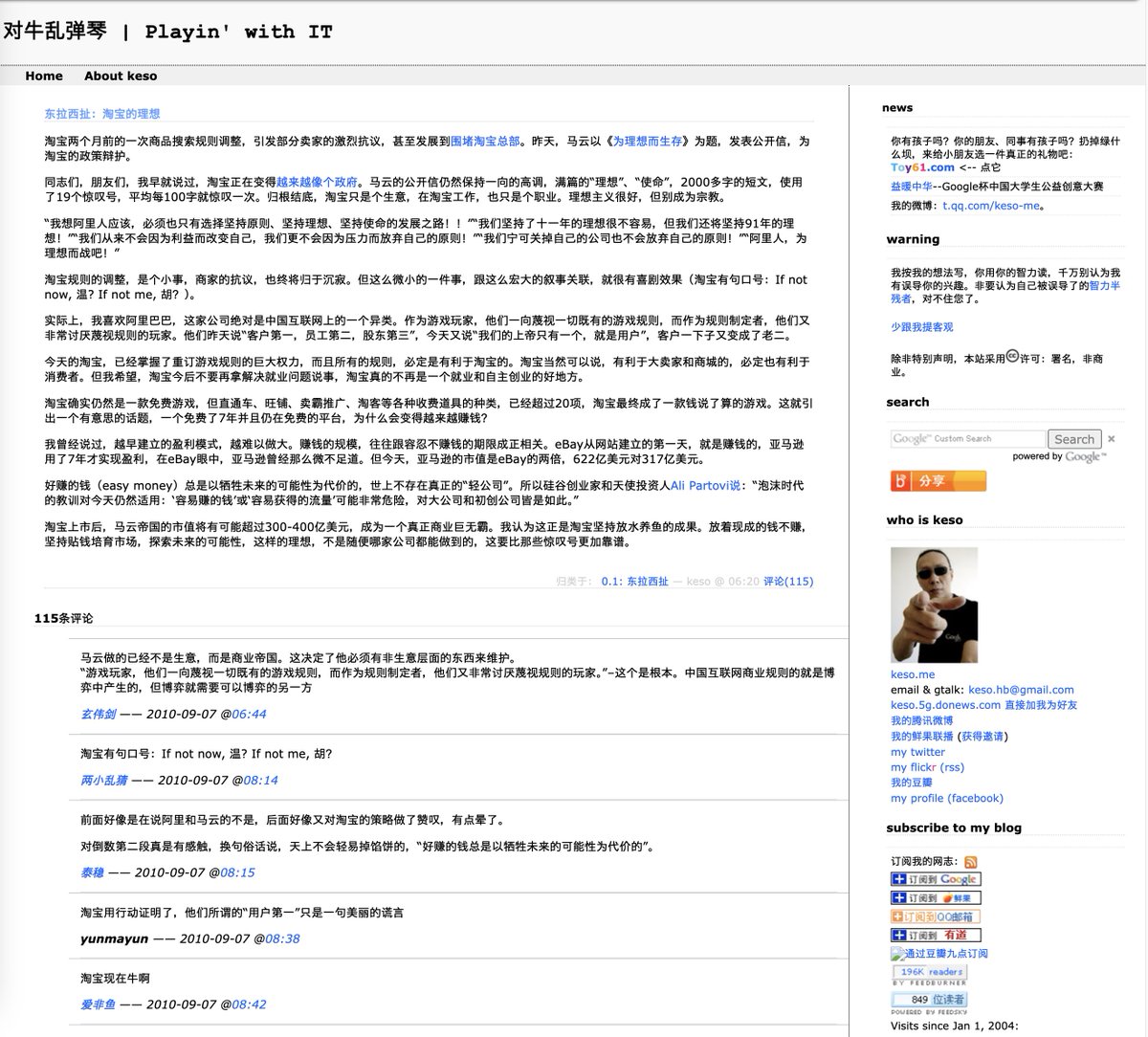Open the keso.me link
Viewport: 1148px width, 1037px height.
[x=913, y=674]
